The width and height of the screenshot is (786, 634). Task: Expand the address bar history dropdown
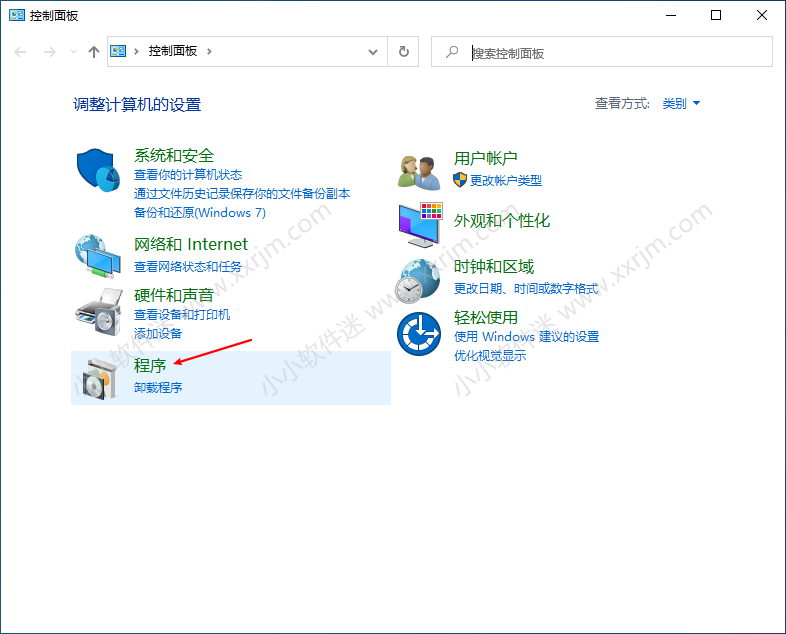(373, 52)
